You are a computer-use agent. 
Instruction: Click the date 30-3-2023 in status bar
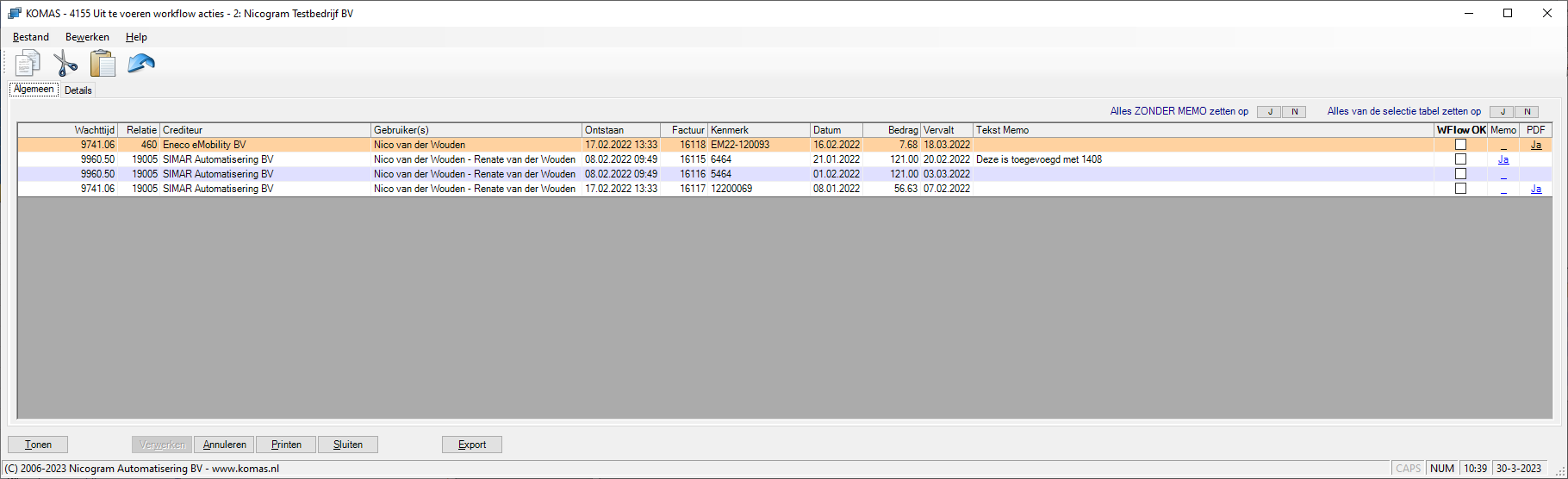click(1519, 469)
